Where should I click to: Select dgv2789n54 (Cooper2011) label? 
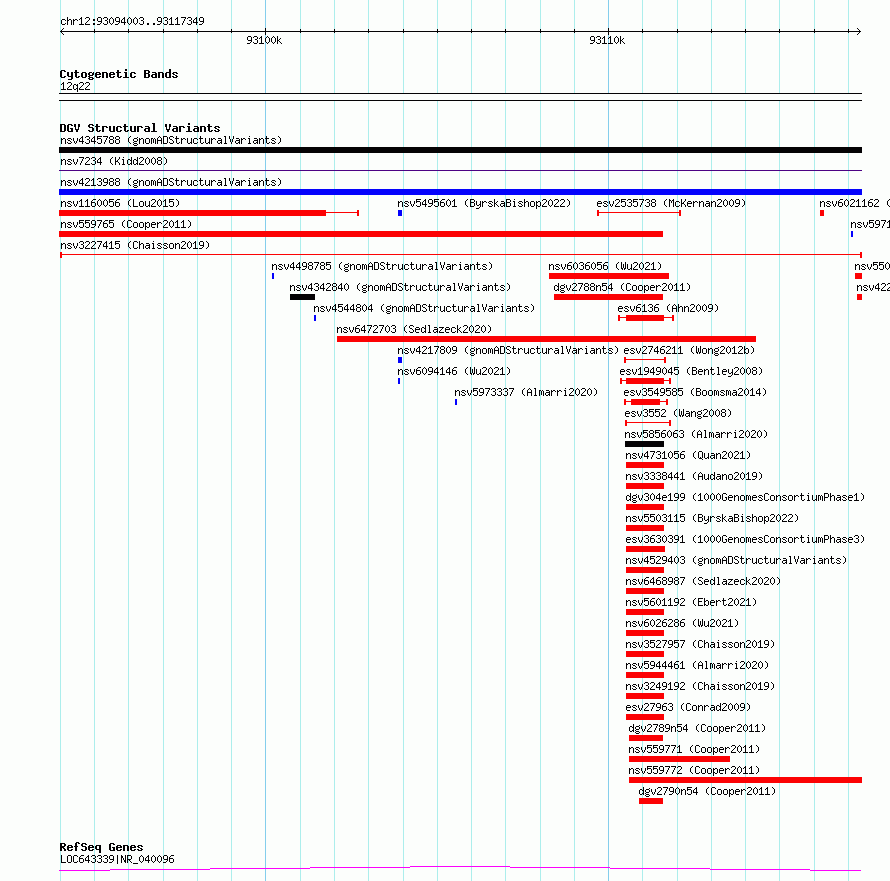tap(697, 728)
